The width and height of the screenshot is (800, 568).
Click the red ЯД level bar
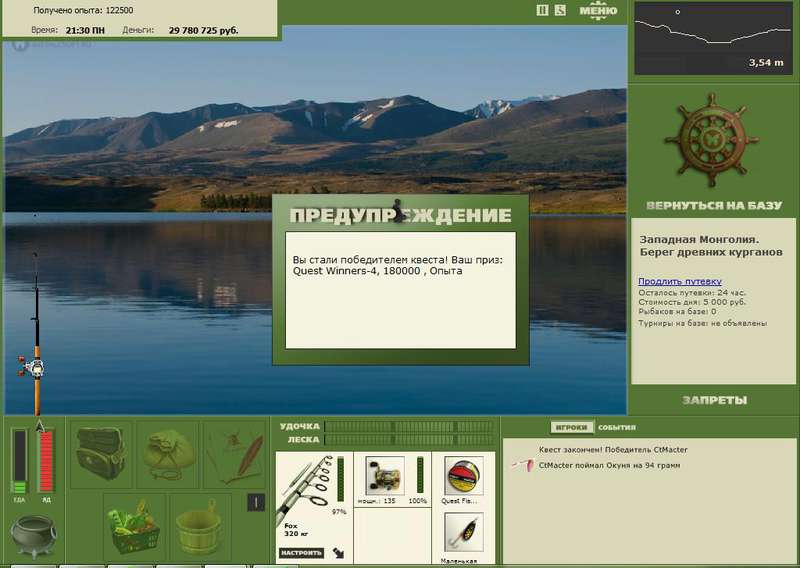(46, 462)
